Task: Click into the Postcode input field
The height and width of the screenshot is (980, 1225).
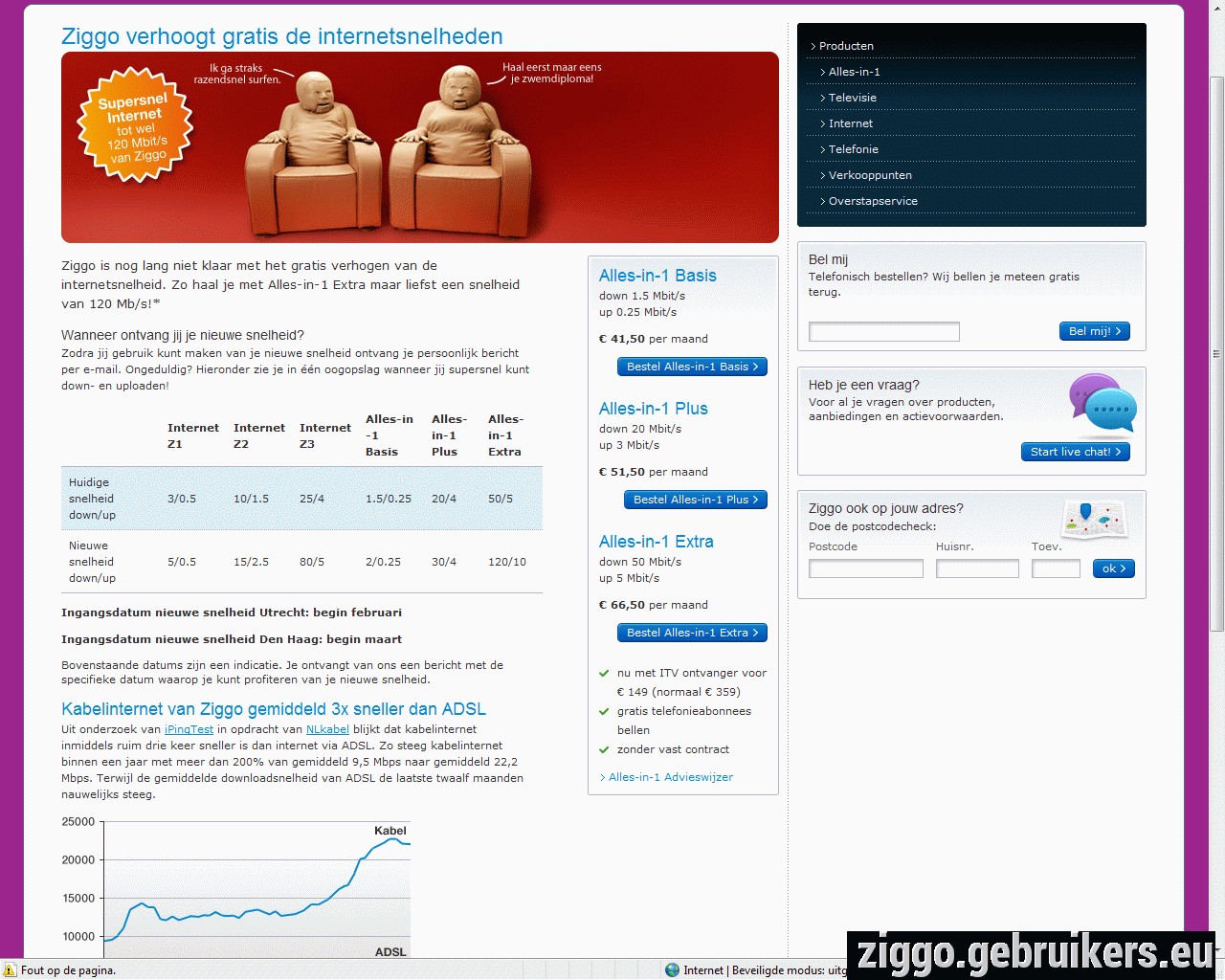Action: click(x=866, y=568)
